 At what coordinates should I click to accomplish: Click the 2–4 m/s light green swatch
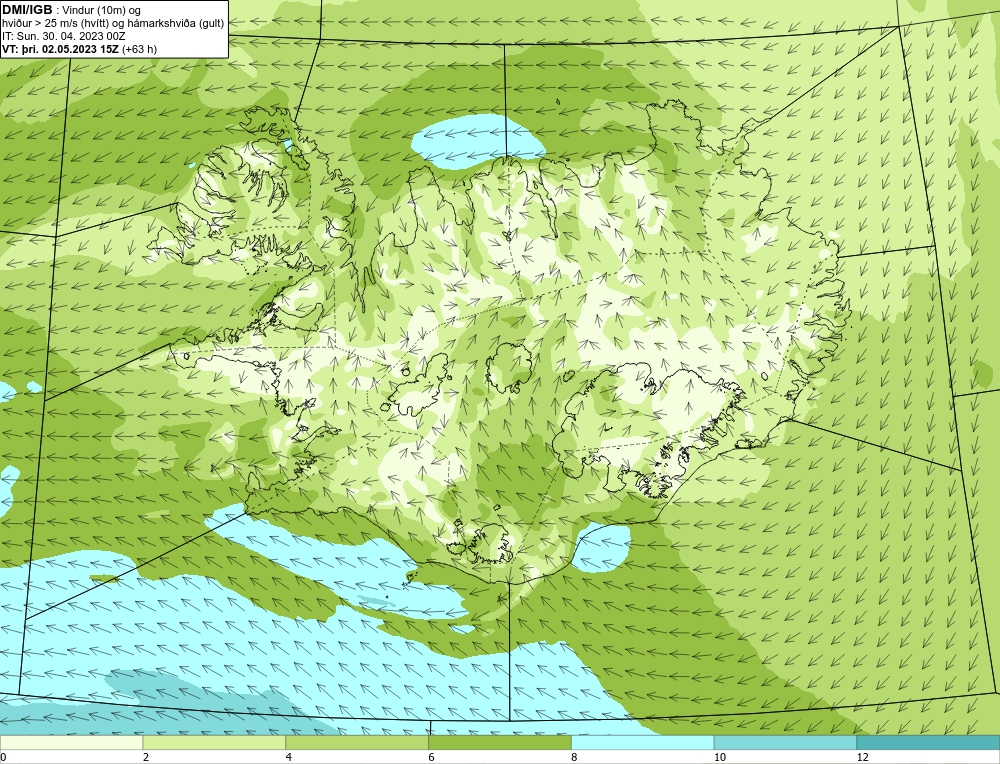214,742
